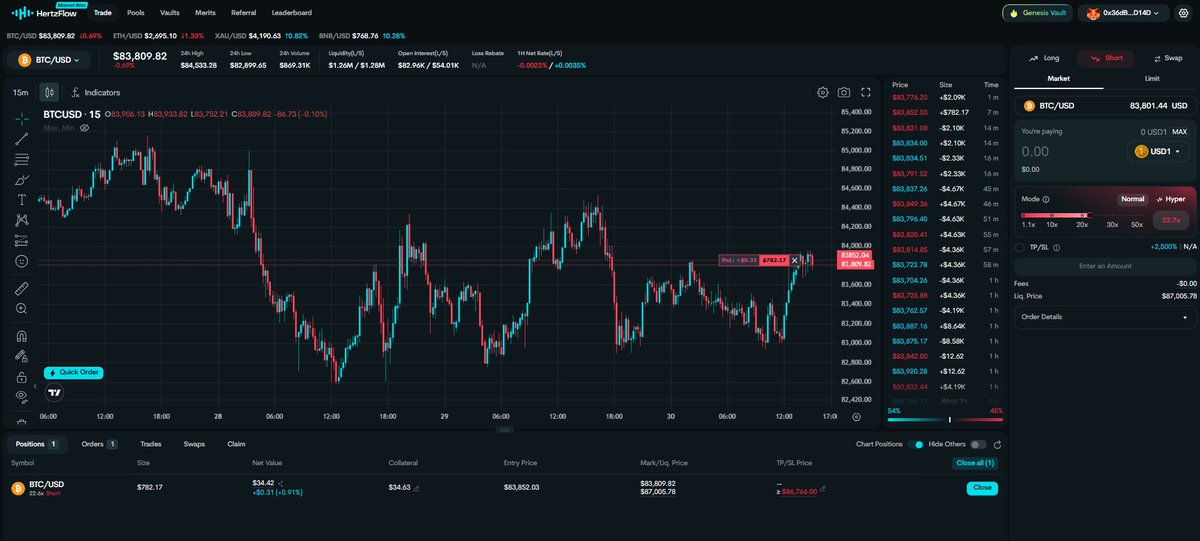Open the candlestick chart style selector
Screen dimensions: 1200x541
click(49, 92)
